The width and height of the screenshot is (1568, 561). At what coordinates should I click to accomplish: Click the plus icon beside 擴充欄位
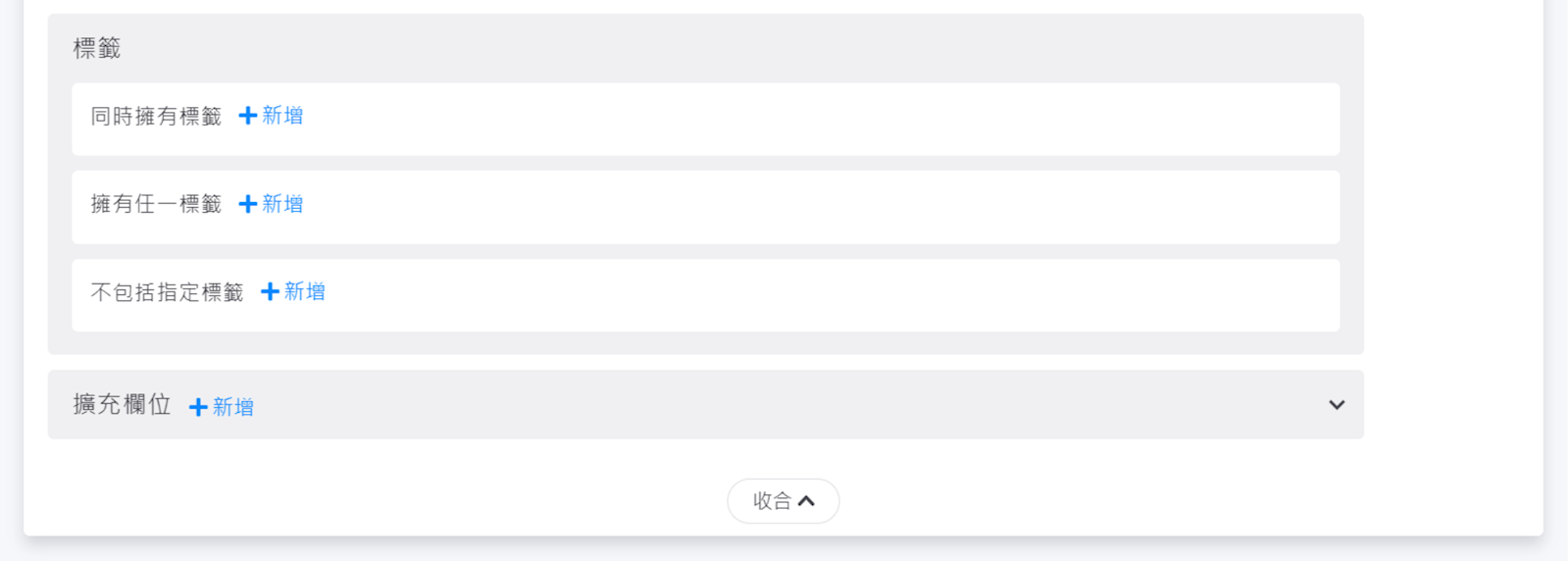(198, 407)
